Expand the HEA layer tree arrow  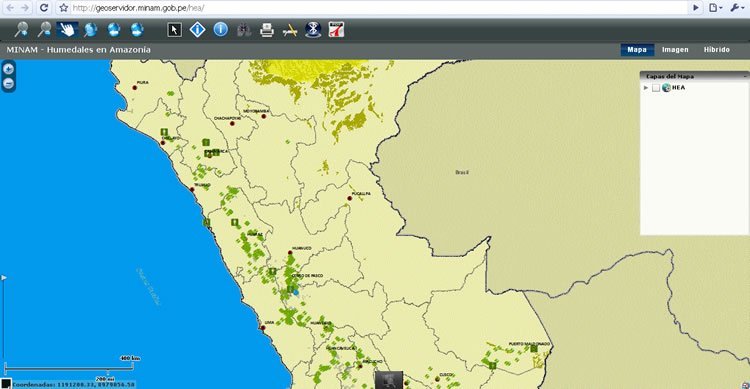646,88
